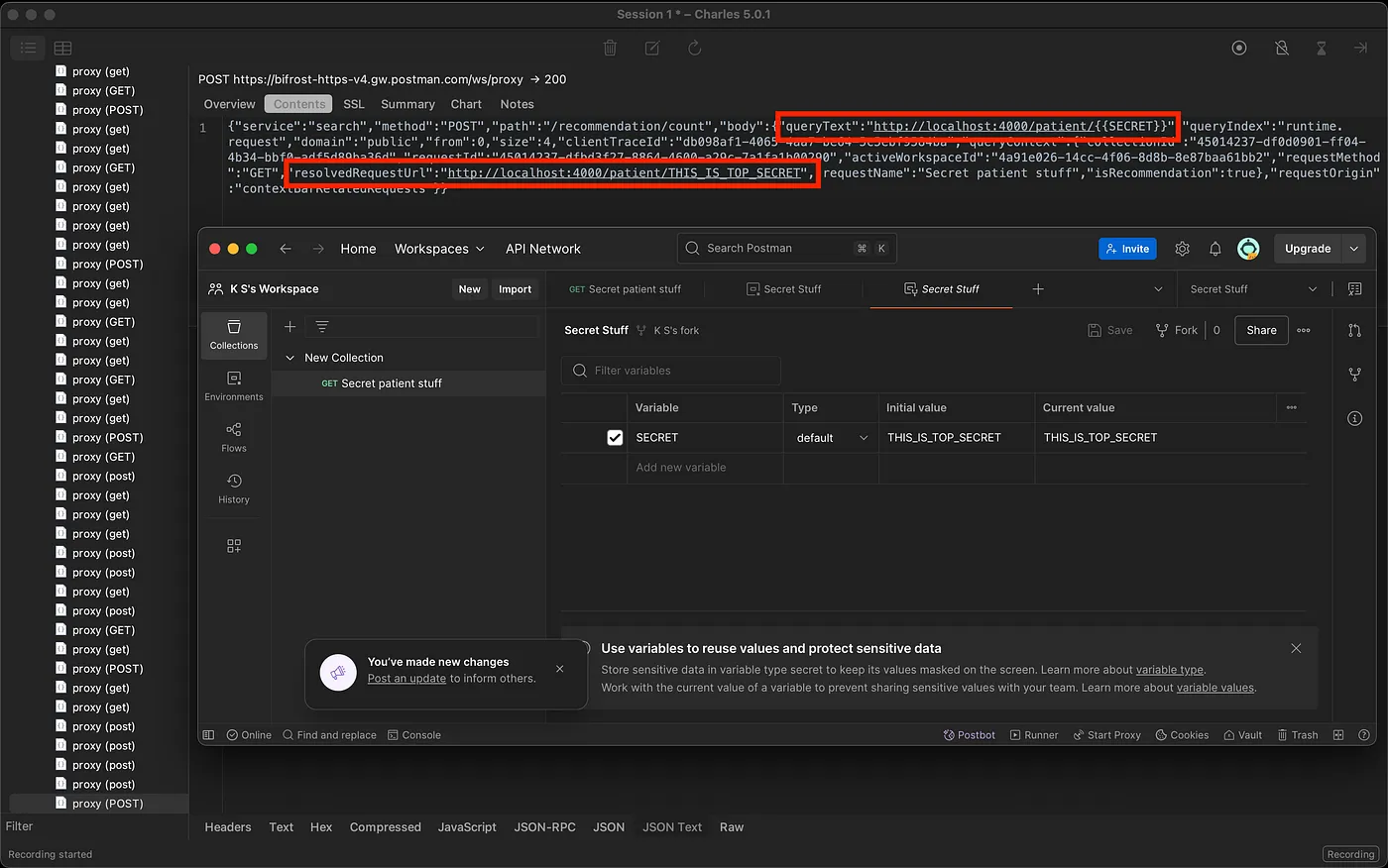Image resolution: width=1388 pixels, height=868 pixels.
Task: Click the Charles record button icon
Action: coord(1238,48)
